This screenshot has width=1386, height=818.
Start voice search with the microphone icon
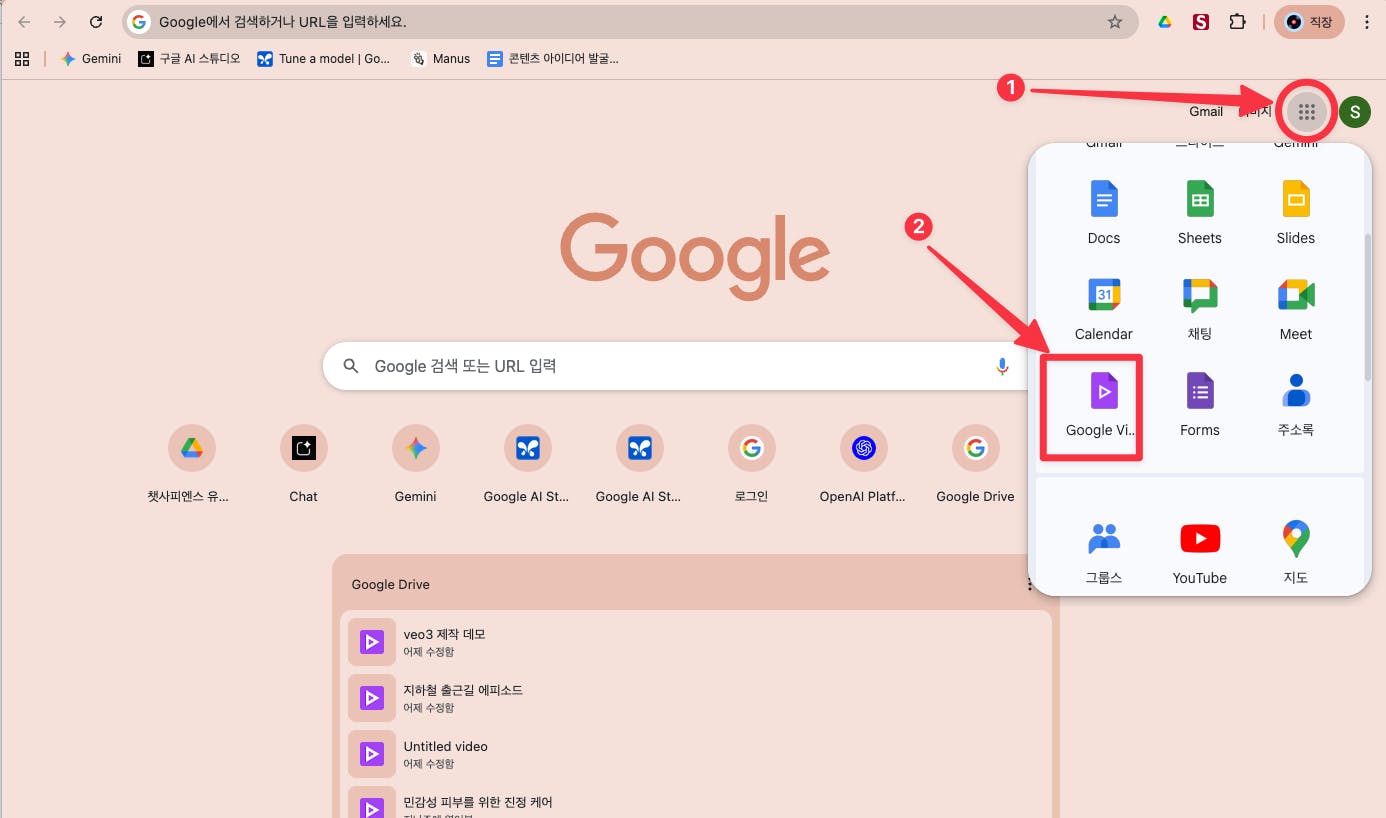(1002, 366)
